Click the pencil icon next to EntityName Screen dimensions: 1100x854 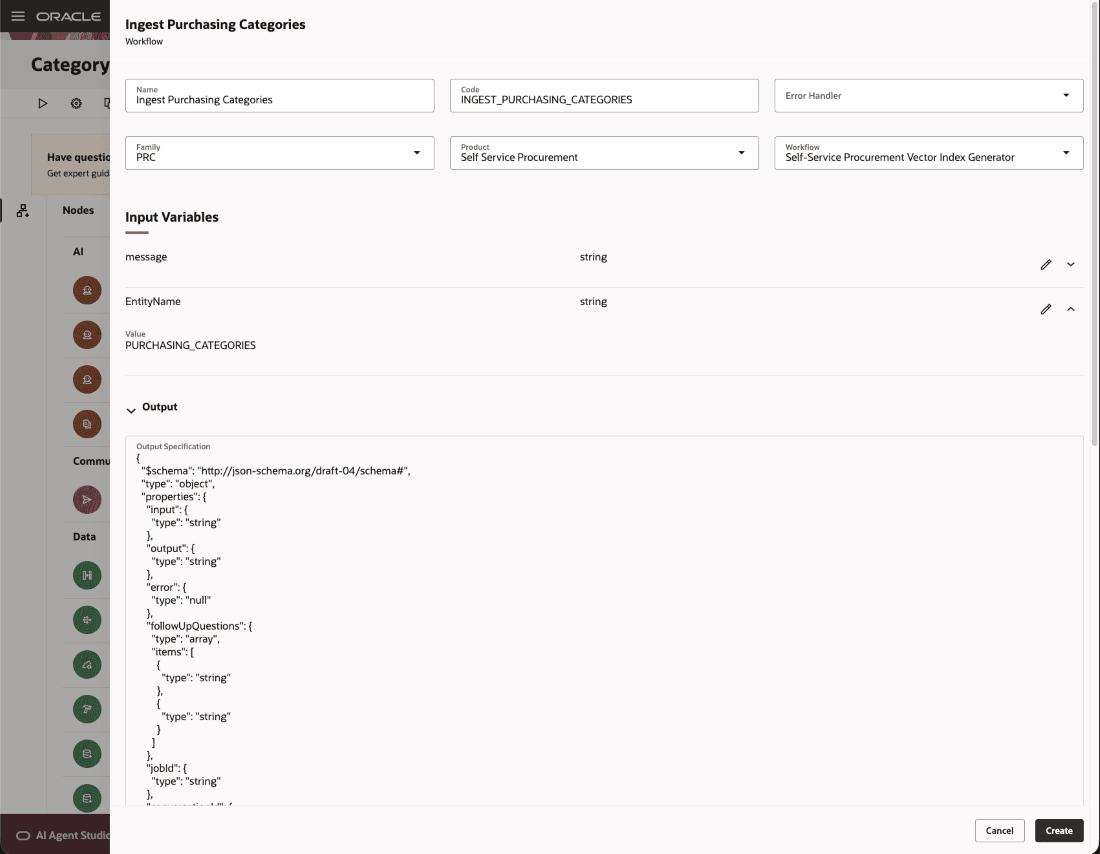click(1046, 309)
